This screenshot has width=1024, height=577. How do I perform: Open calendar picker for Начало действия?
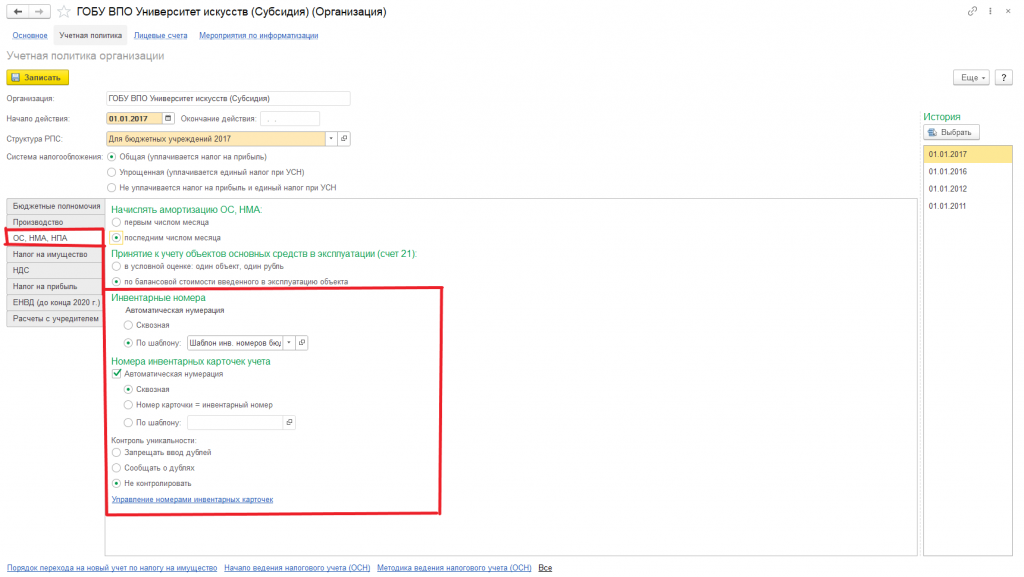tap(168, 118)
